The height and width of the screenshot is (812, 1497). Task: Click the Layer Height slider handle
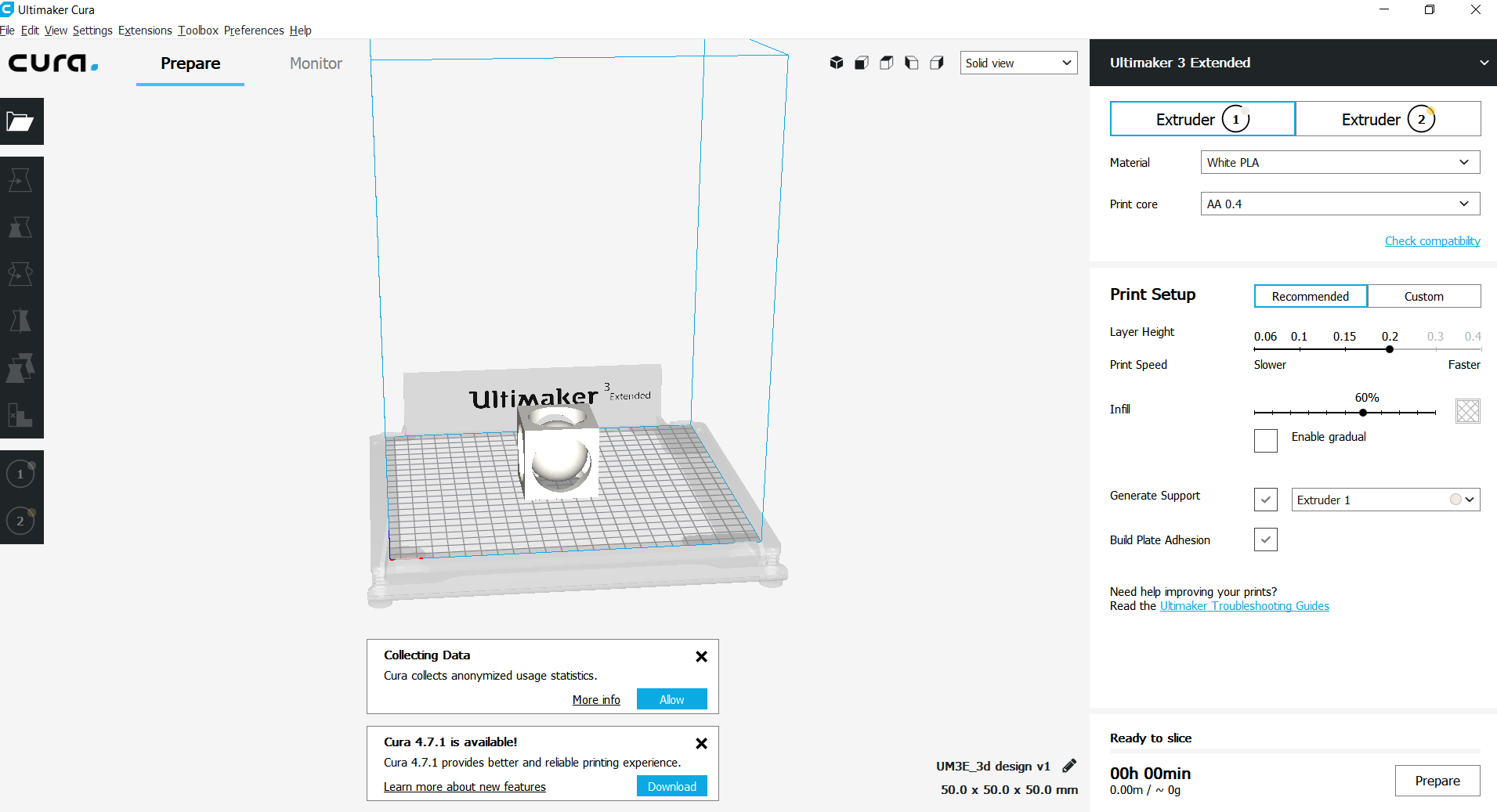tap(1390, 349)
